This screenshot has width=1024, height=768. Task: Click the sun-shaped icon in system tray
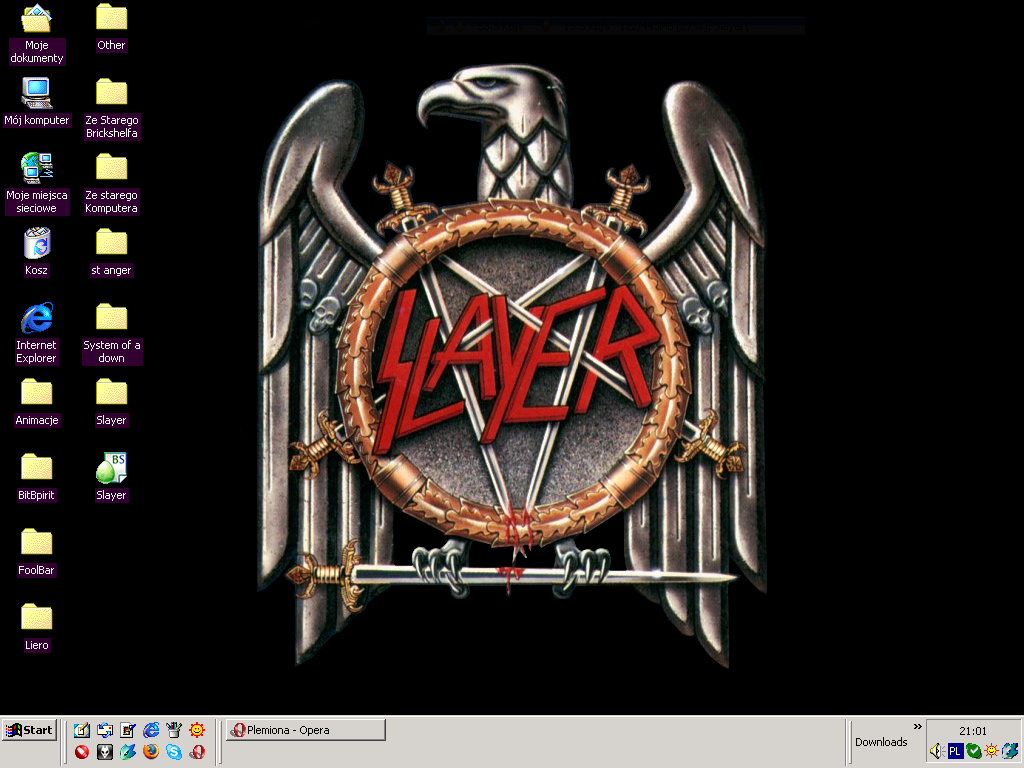[991, 750]
